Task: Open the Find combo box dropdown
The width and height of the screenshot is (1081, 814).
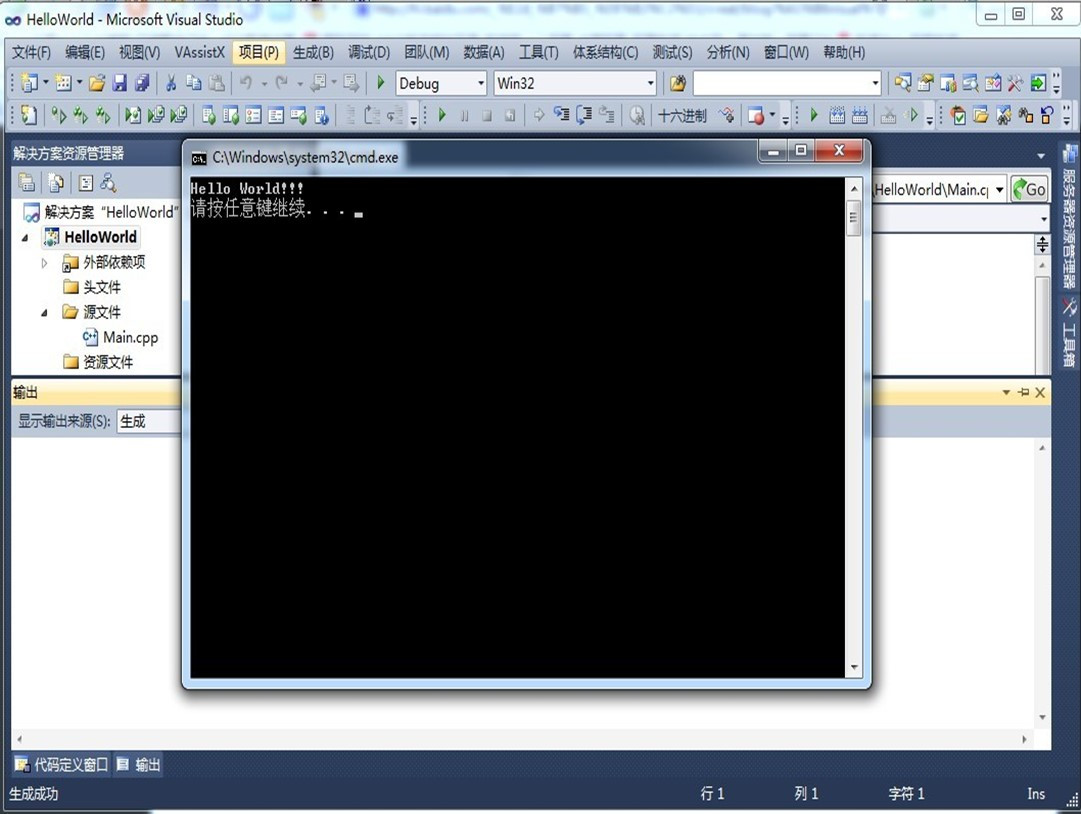Action: pos(876,83)
